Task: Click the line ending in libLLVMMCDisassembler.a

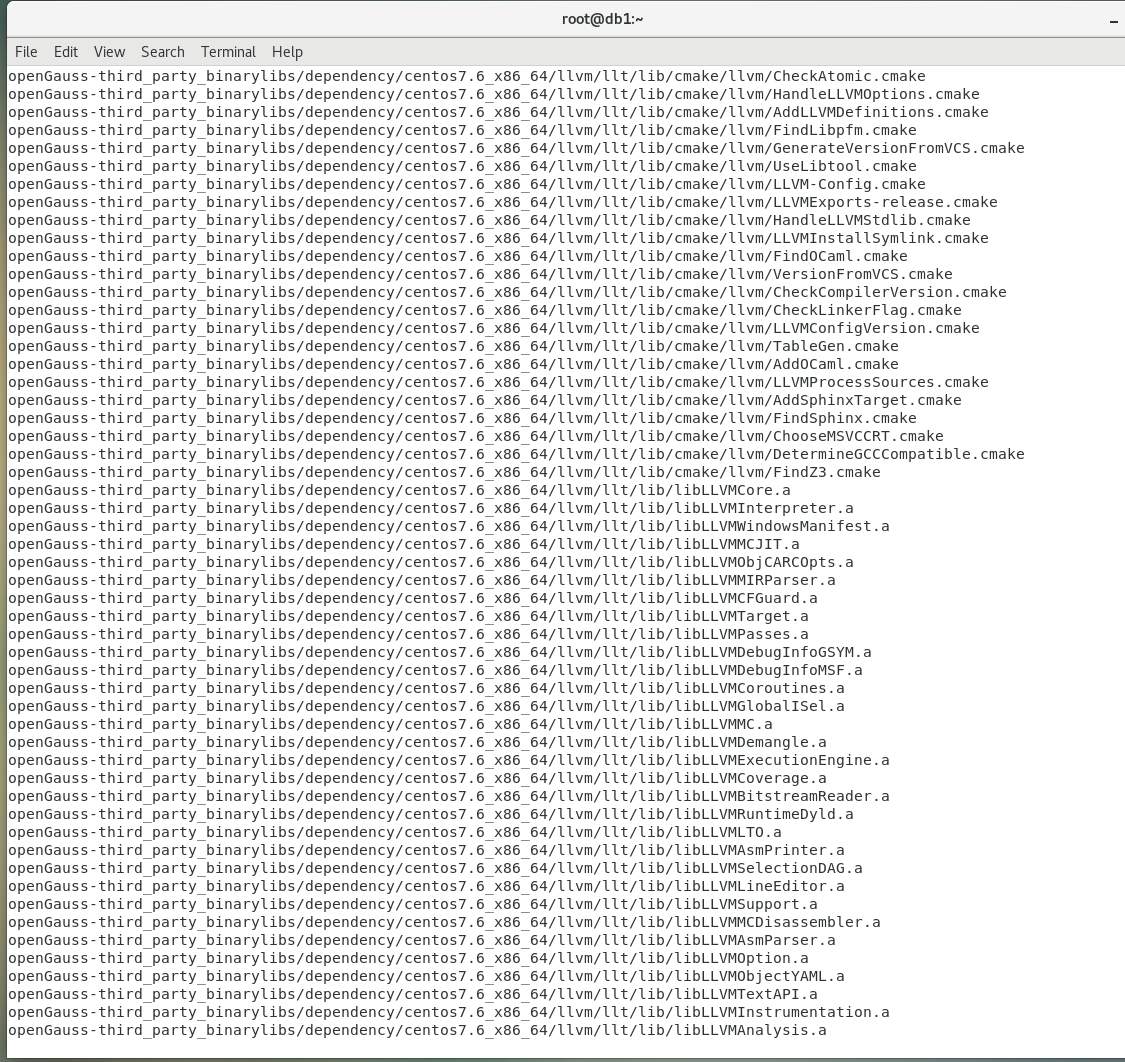Action: pos(444,921)
